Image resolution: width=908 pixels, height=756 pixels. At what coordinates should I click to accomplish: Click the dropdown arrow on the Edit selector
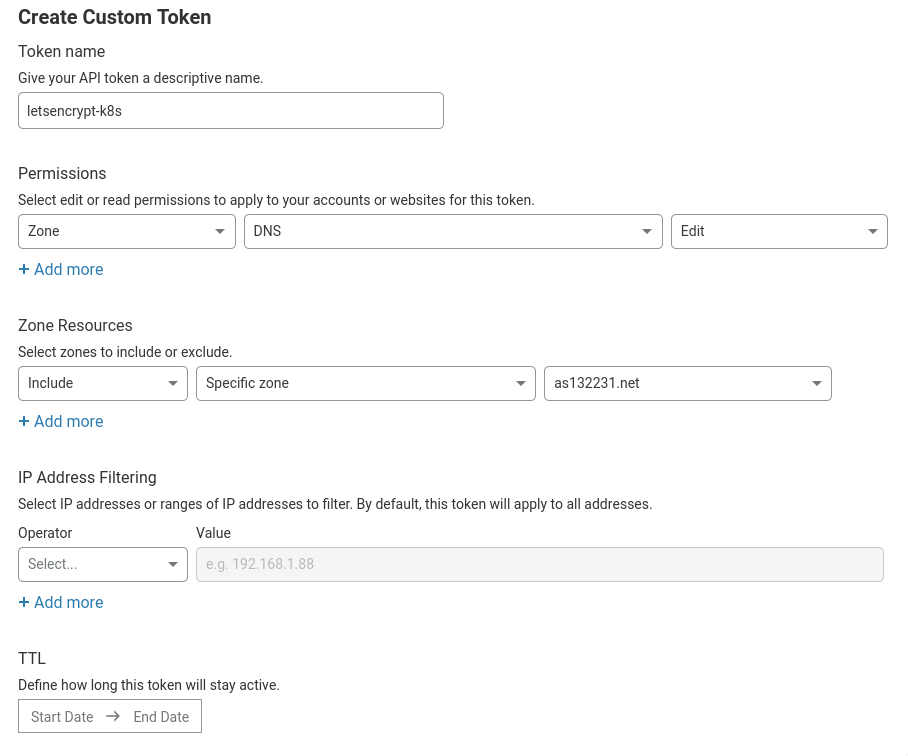click(x=872, y=231)
